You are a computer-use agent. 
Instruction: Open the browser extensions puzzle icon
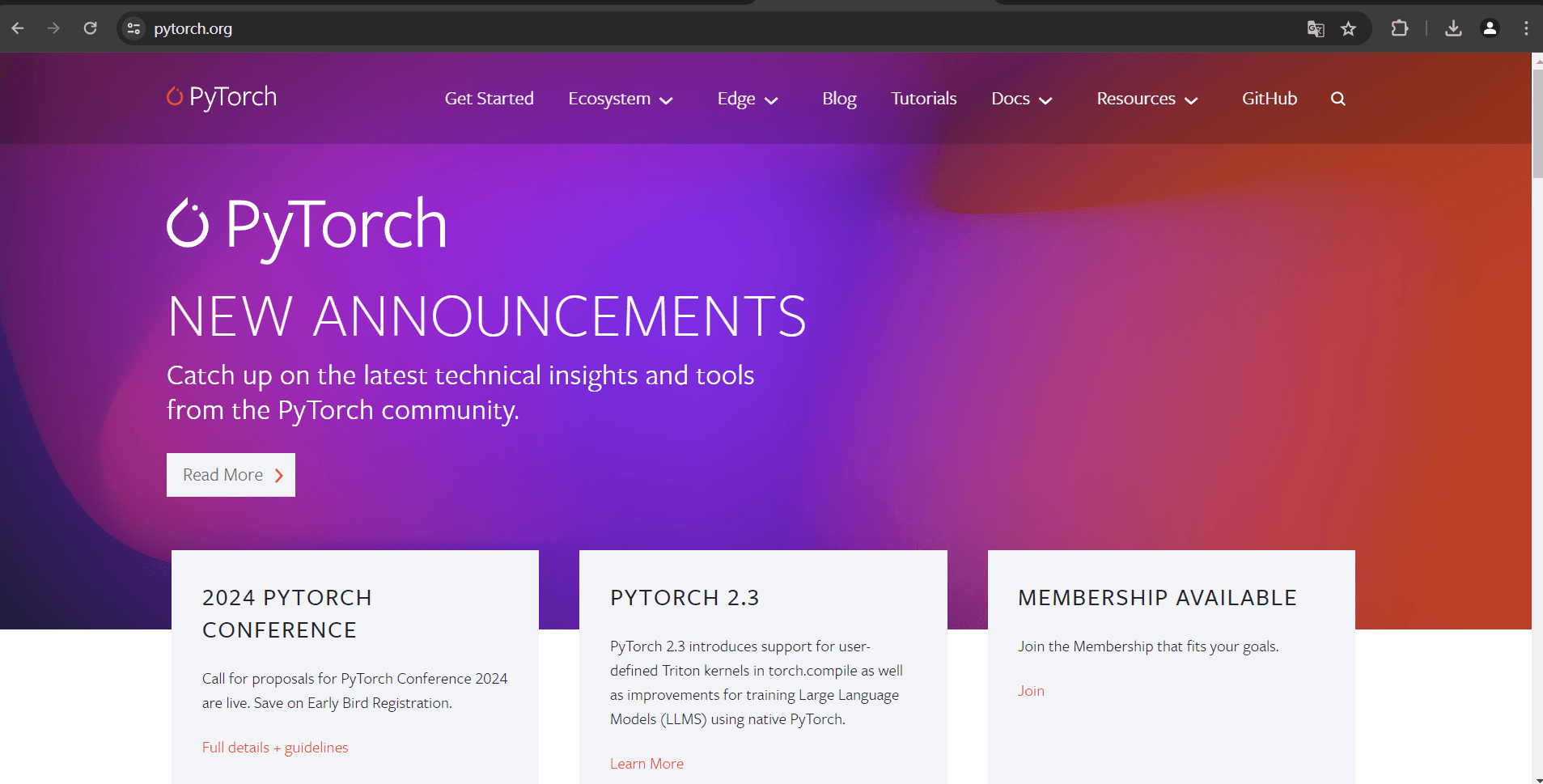pos(1399,28)
